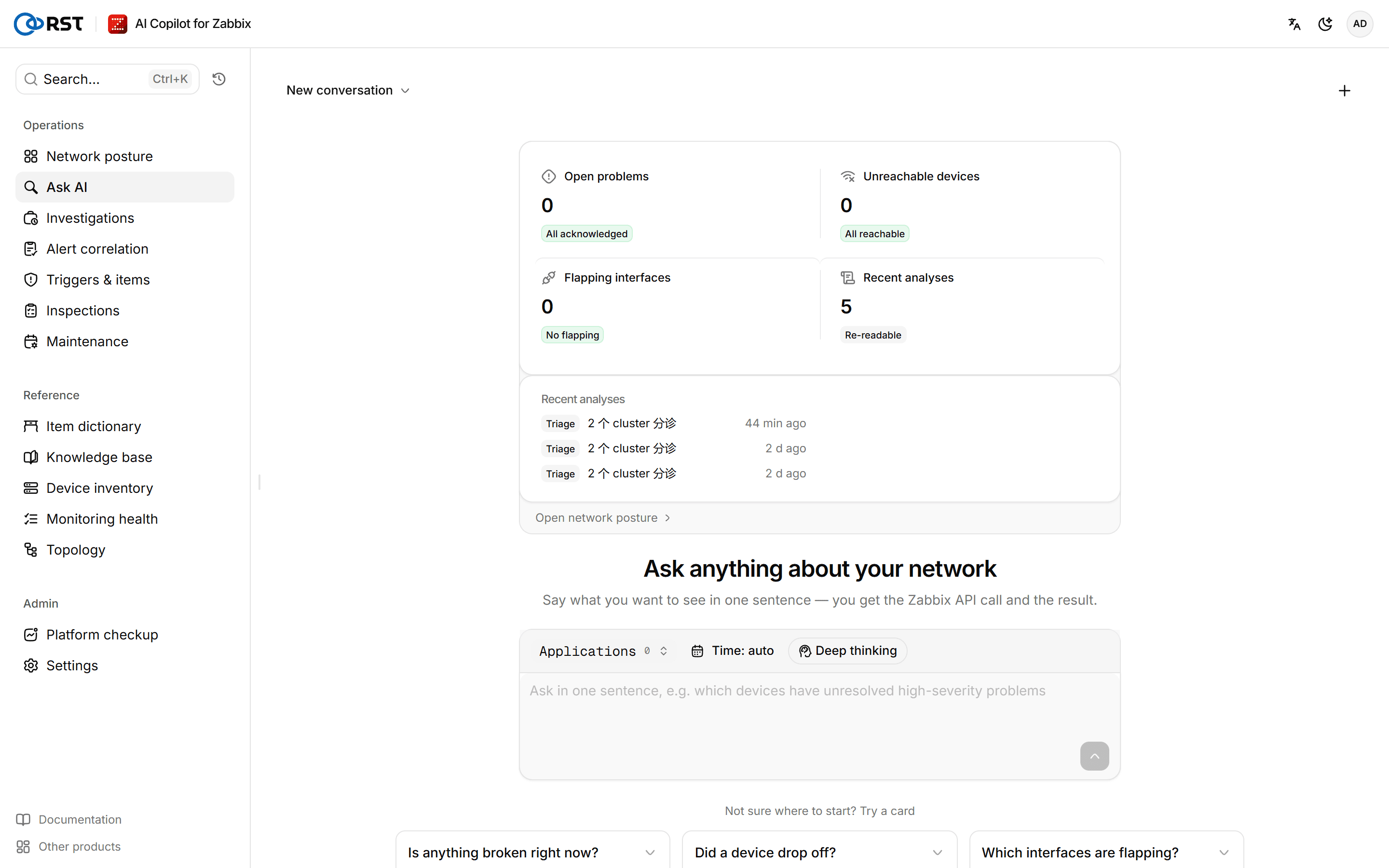Click the language translate icon
Screen dimensions: 1389x868
(1294, 24)
